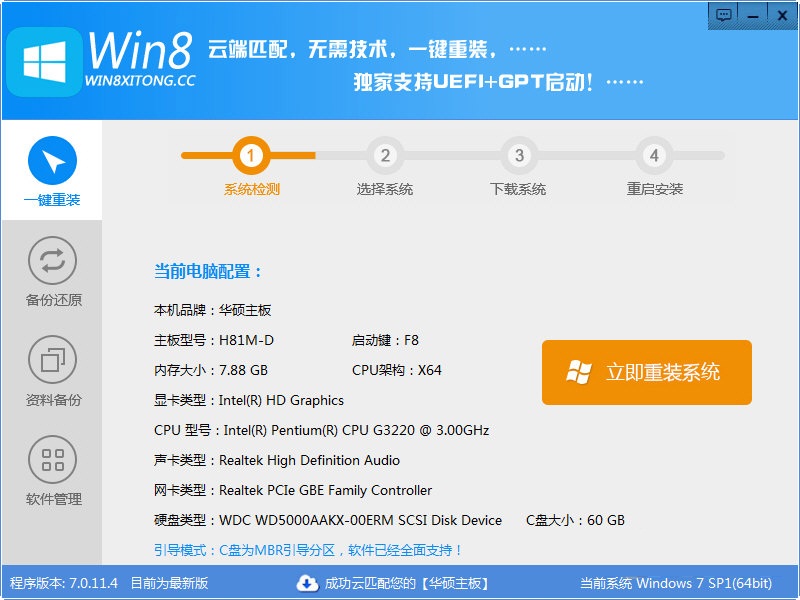
Task: Click the 当前电脑配置 section header
Action: coord(208,270)
